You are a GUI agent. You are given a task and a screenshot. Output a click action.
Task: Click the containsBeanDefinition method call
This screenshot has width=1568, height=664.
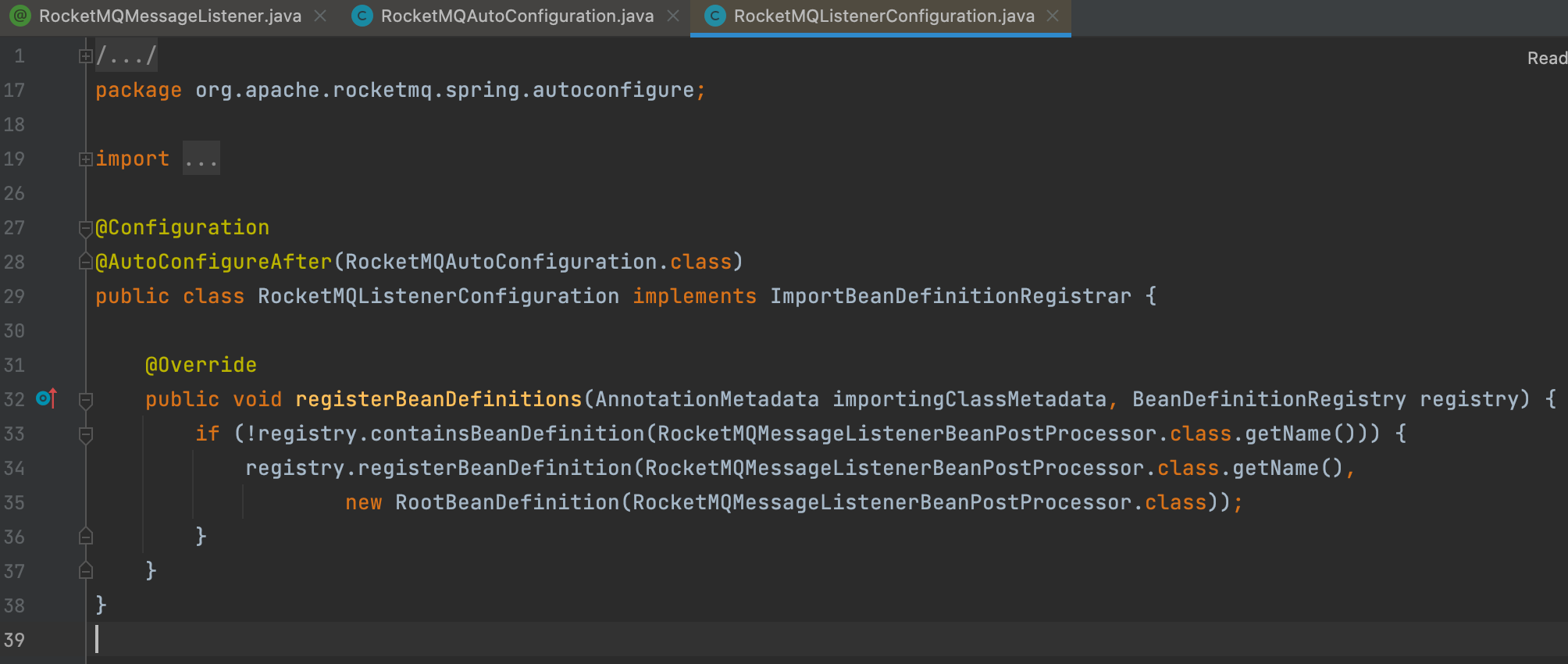click(507, 434)
